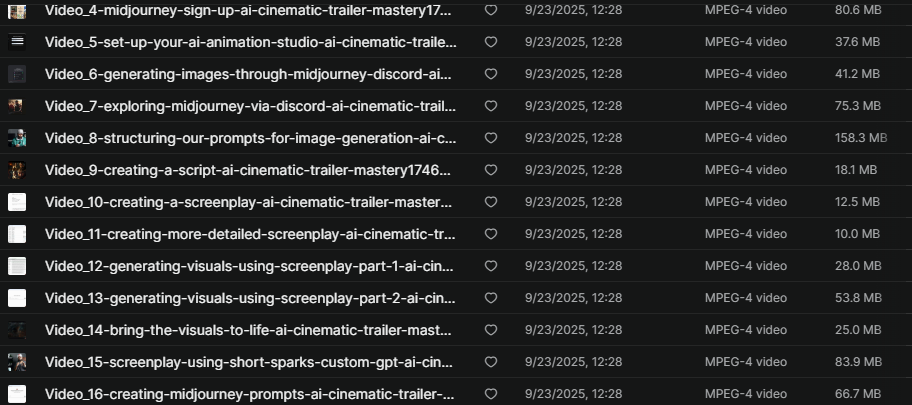Click the 18.1 MB size value
The width and height of the screenshot is (912, 405).
tap(856, 170)
